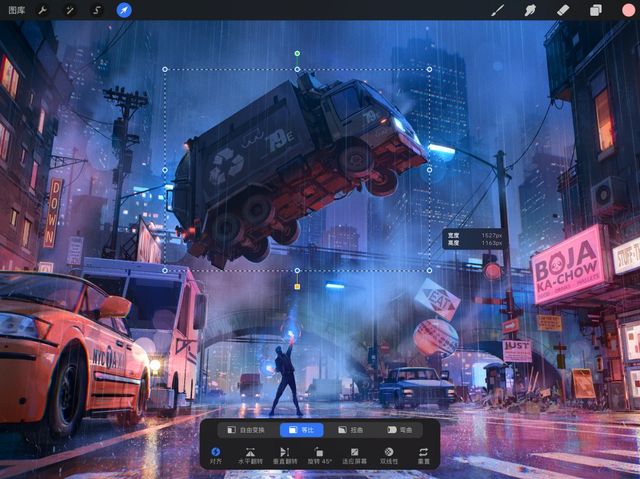Click 水平翻转 flip horizontal
The width and height of the screenshot is (640, 479).
(x=250, y=456)
